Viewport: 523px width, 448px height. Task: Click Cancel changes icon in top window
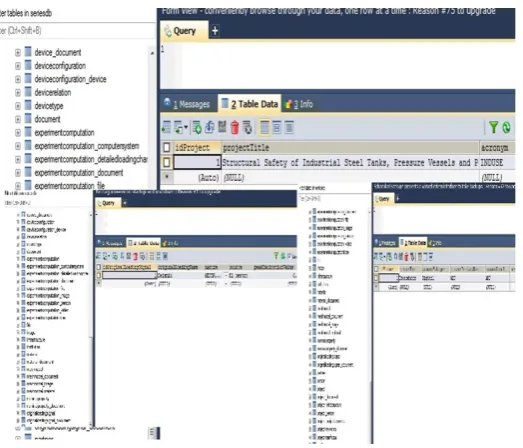coord(247,127)
